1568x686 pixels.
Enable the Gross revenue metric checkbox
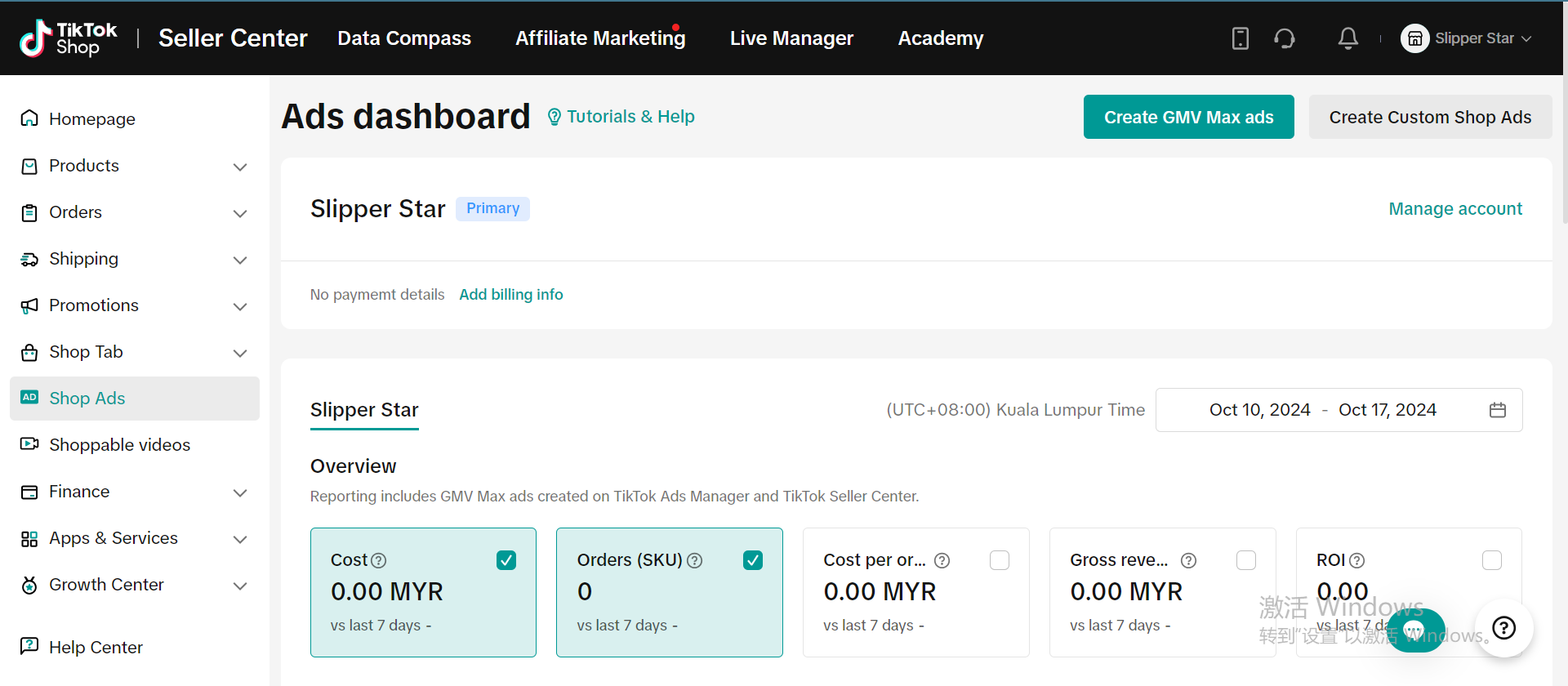(1245, 560)
